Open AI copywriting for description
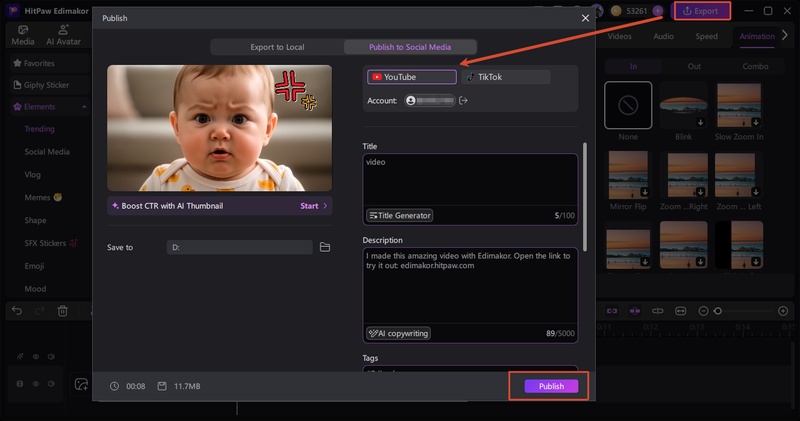The width and height of the screenshot is (800, 421). click(x=398, y=333)
